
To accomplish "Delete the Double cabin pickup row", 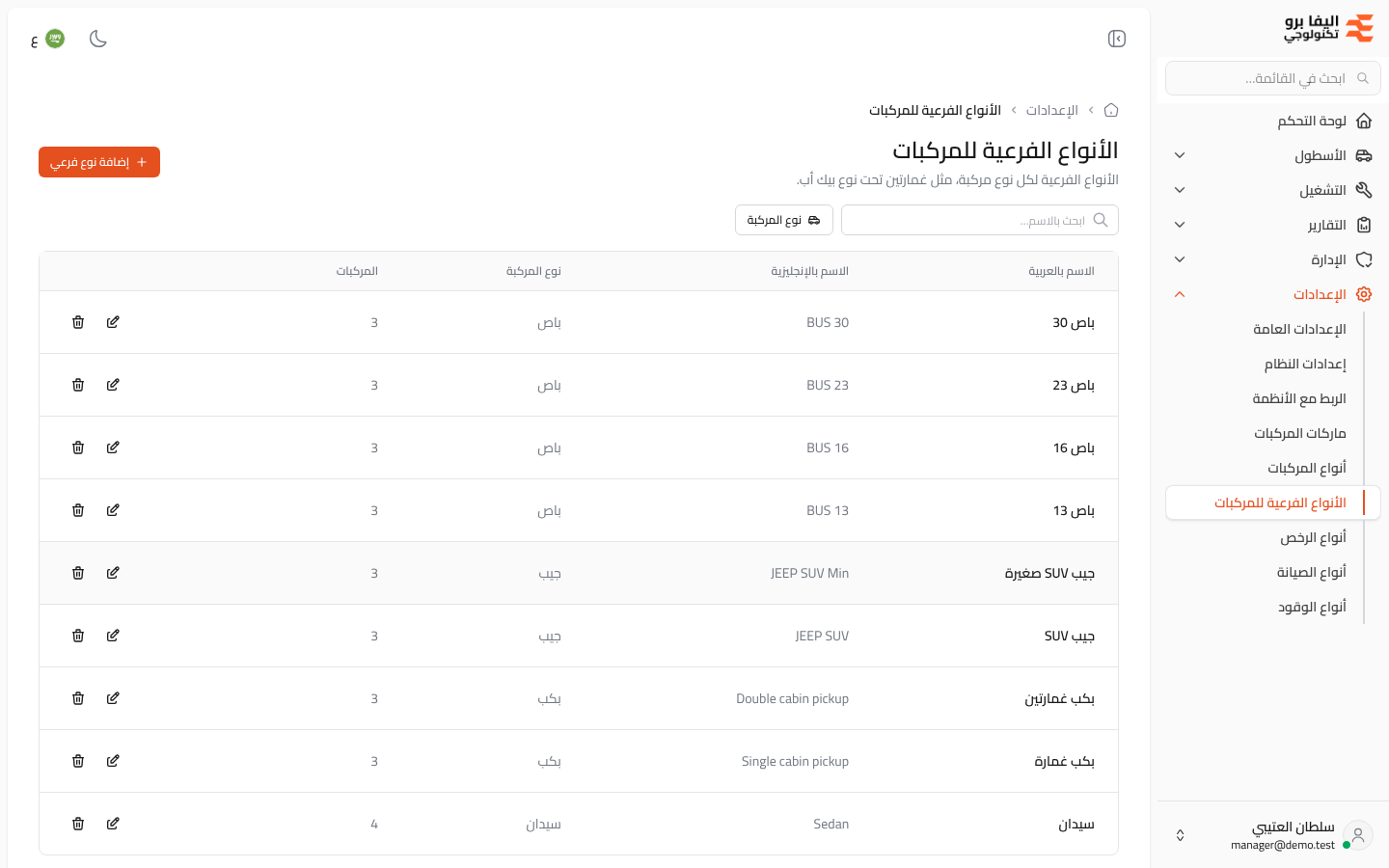I will pyautogui.click(x=78, y=698).
